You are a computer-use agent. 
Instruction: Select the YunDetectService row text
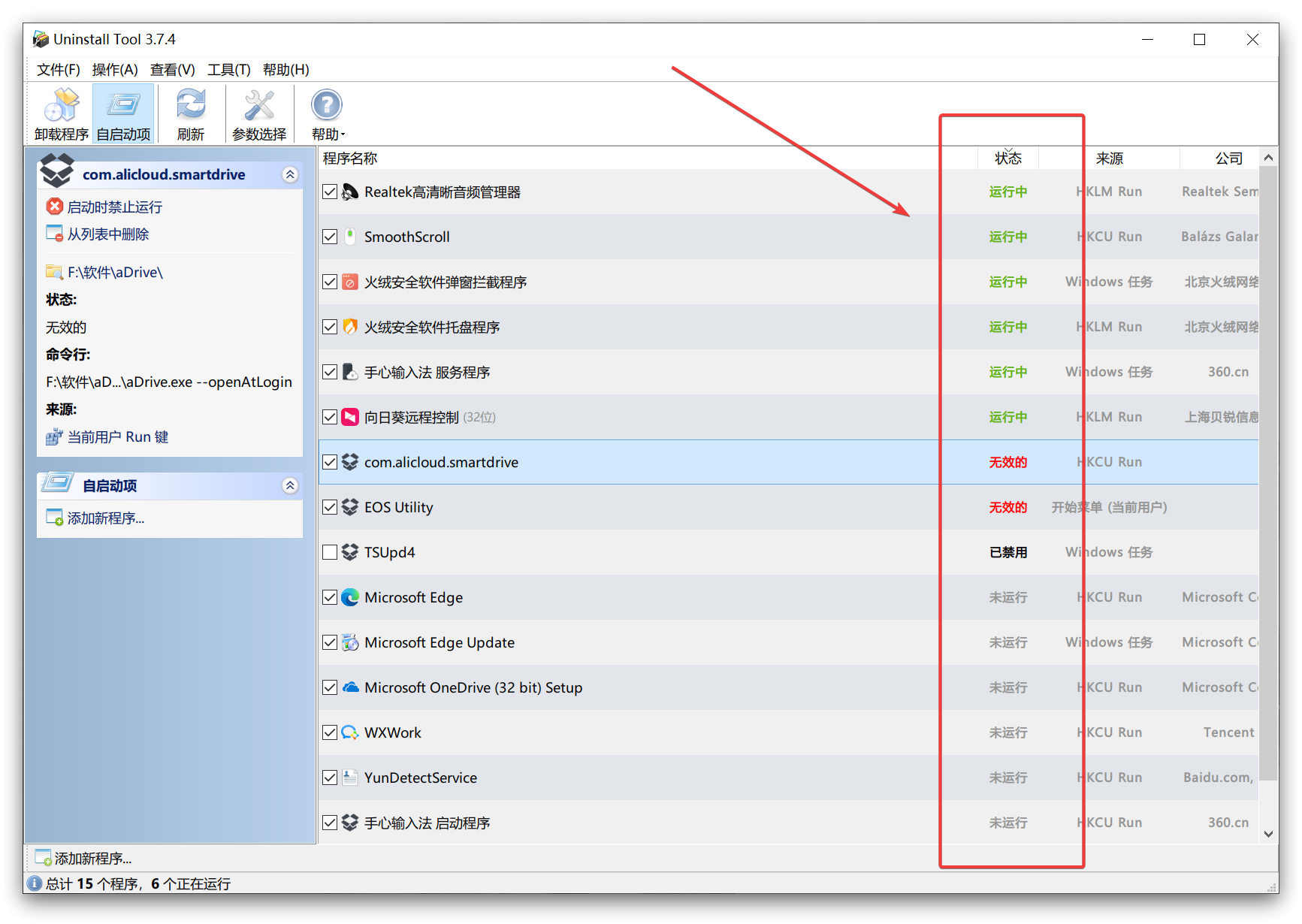421,778
